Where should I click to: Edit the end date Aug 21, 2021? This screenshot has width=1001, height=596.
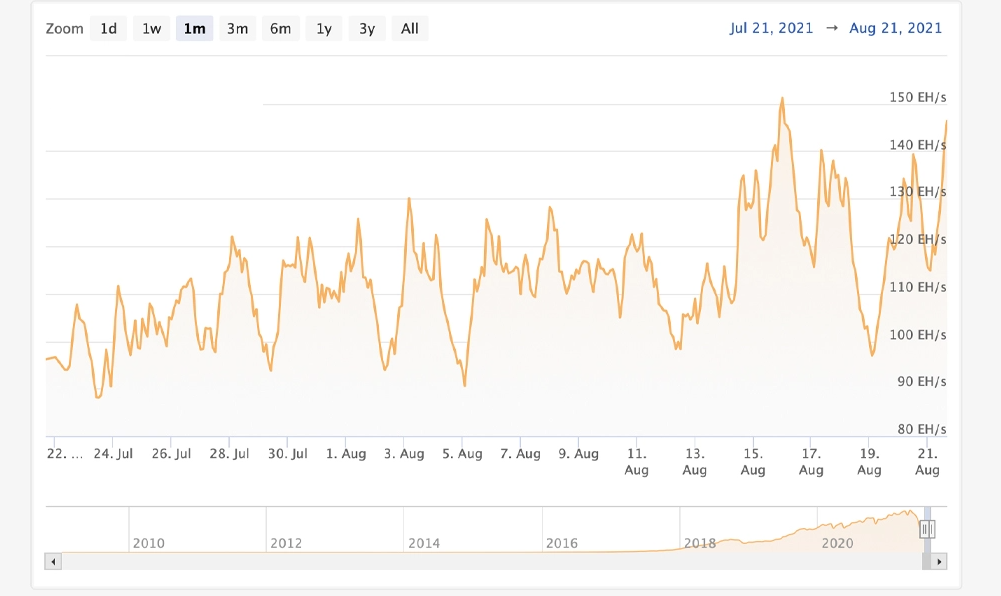(x=895, y=28)
